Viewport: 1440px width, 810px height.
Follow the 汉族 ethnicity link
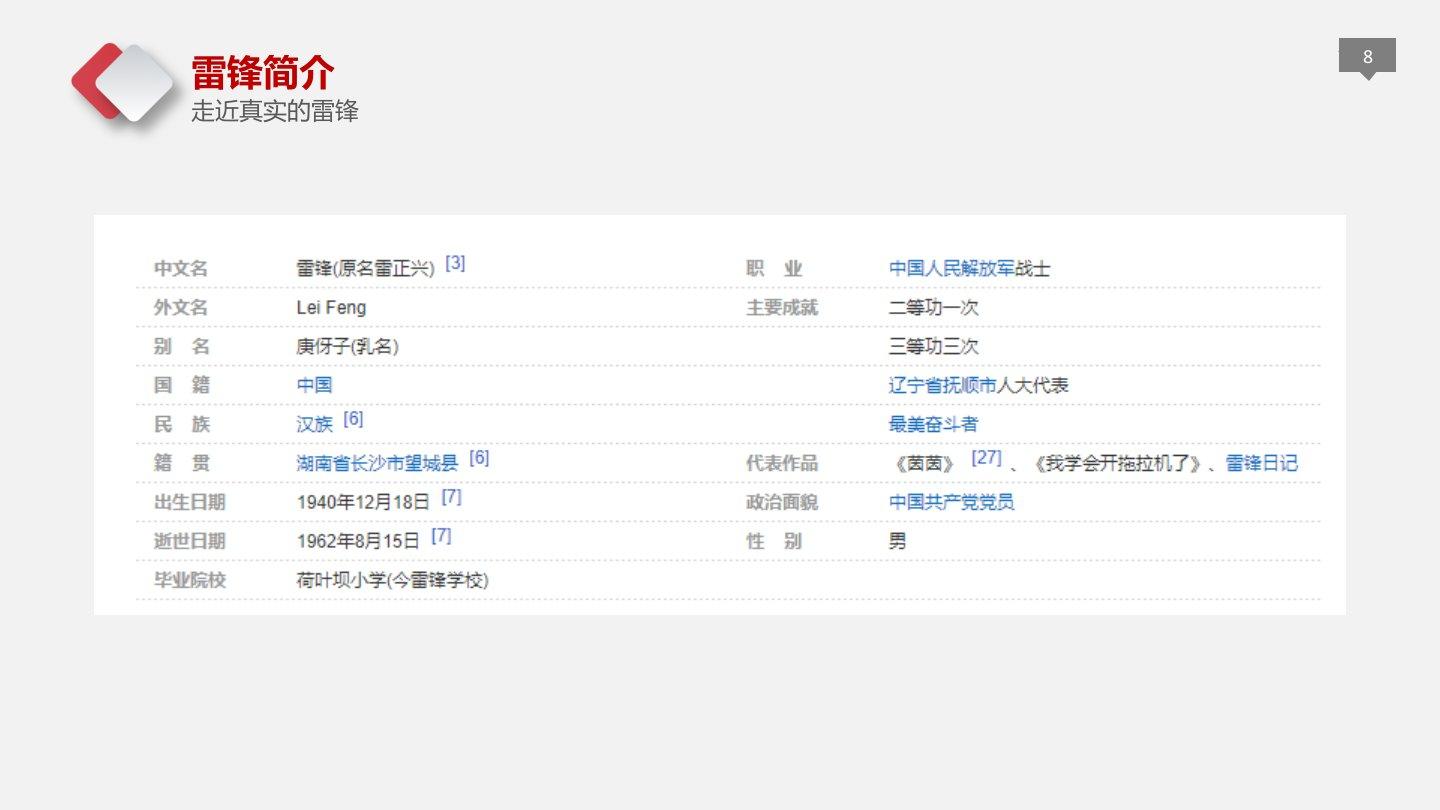pos(314,424)
